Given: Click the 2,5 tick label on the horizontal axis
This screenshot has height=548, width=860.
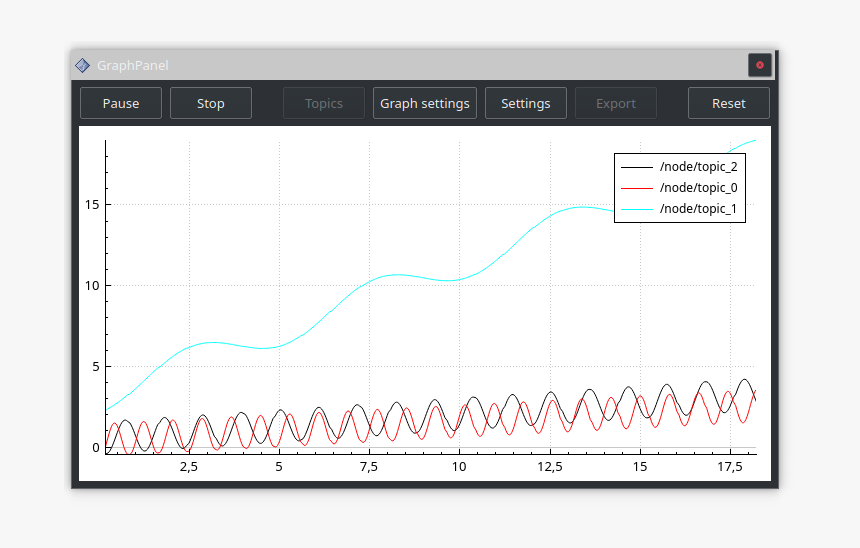Looking at the screenshot, I should tap(188, 467).
